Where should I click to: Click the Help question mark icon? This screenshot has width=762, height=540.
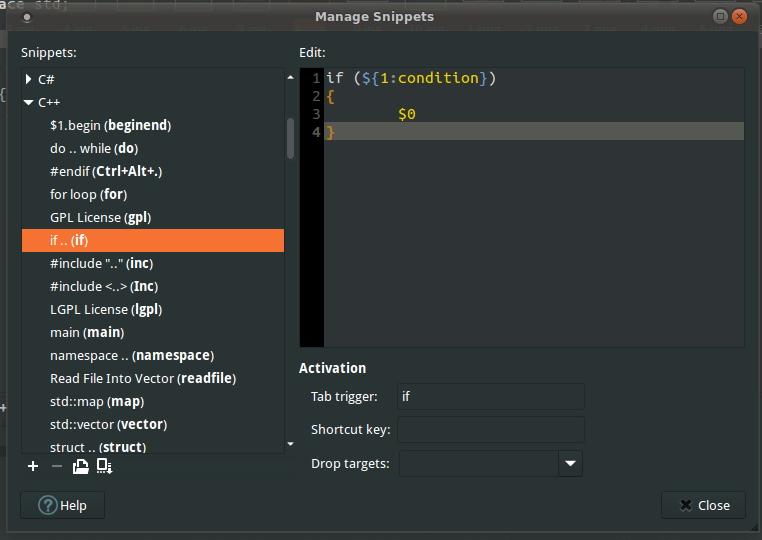[48, 505]
